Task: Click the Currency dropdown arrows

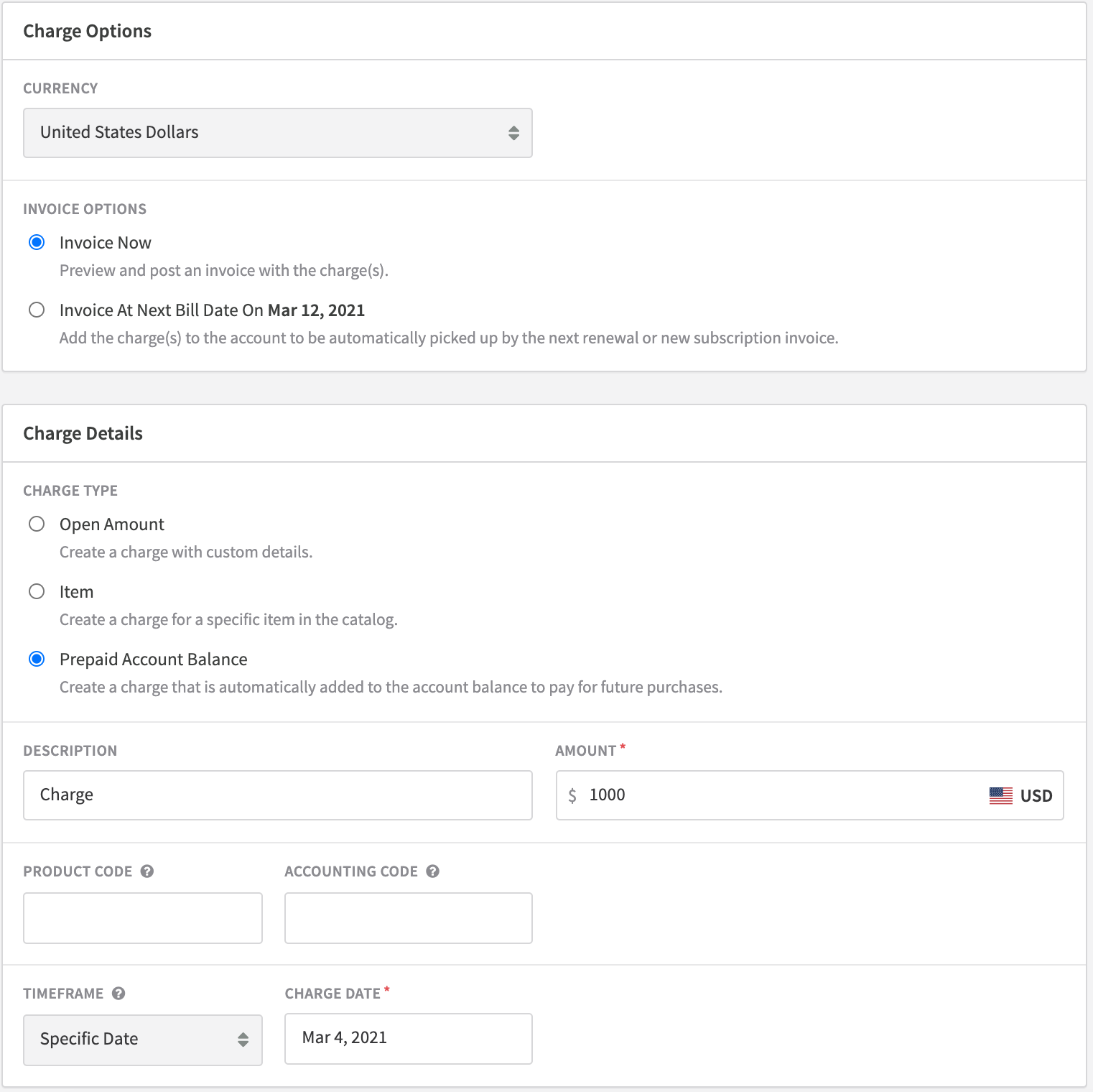Action: coord(513,133)
